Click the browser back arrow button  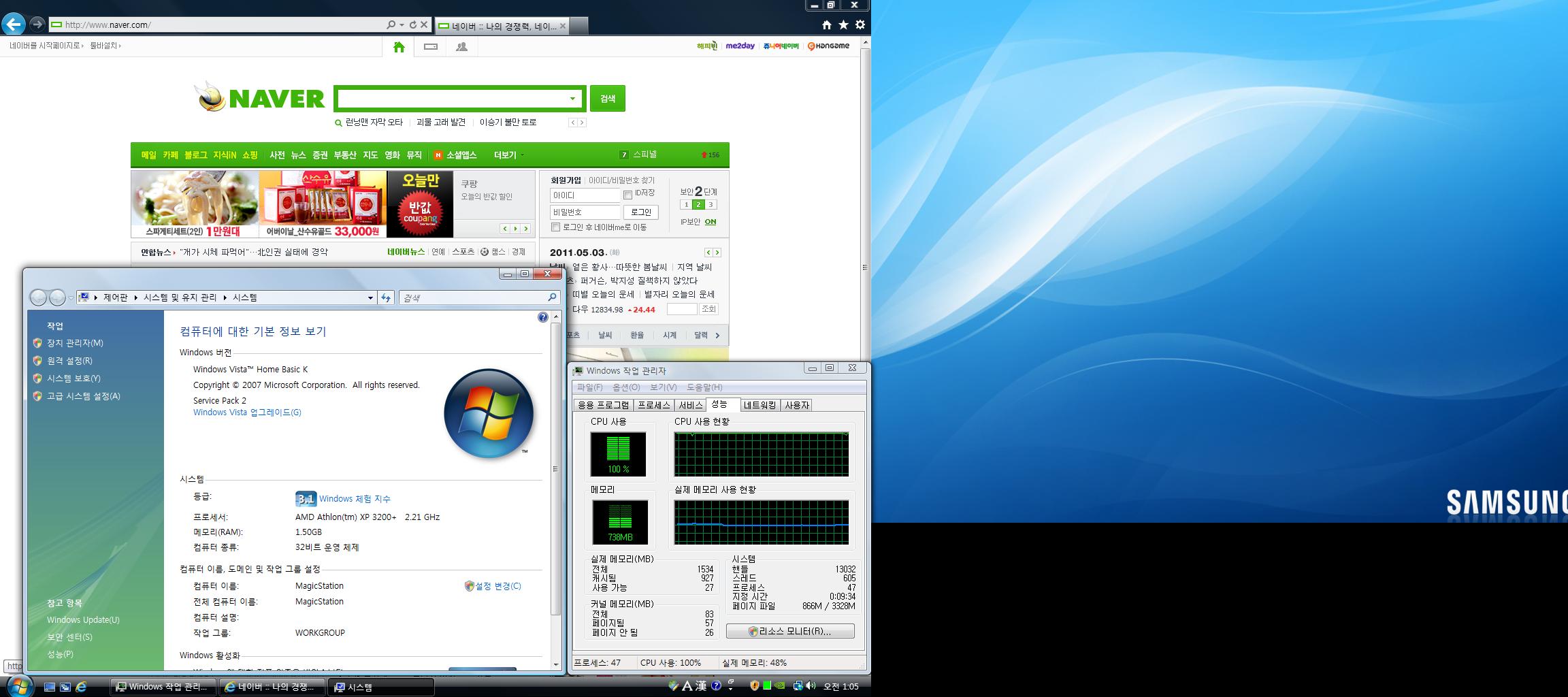(13, 25)
